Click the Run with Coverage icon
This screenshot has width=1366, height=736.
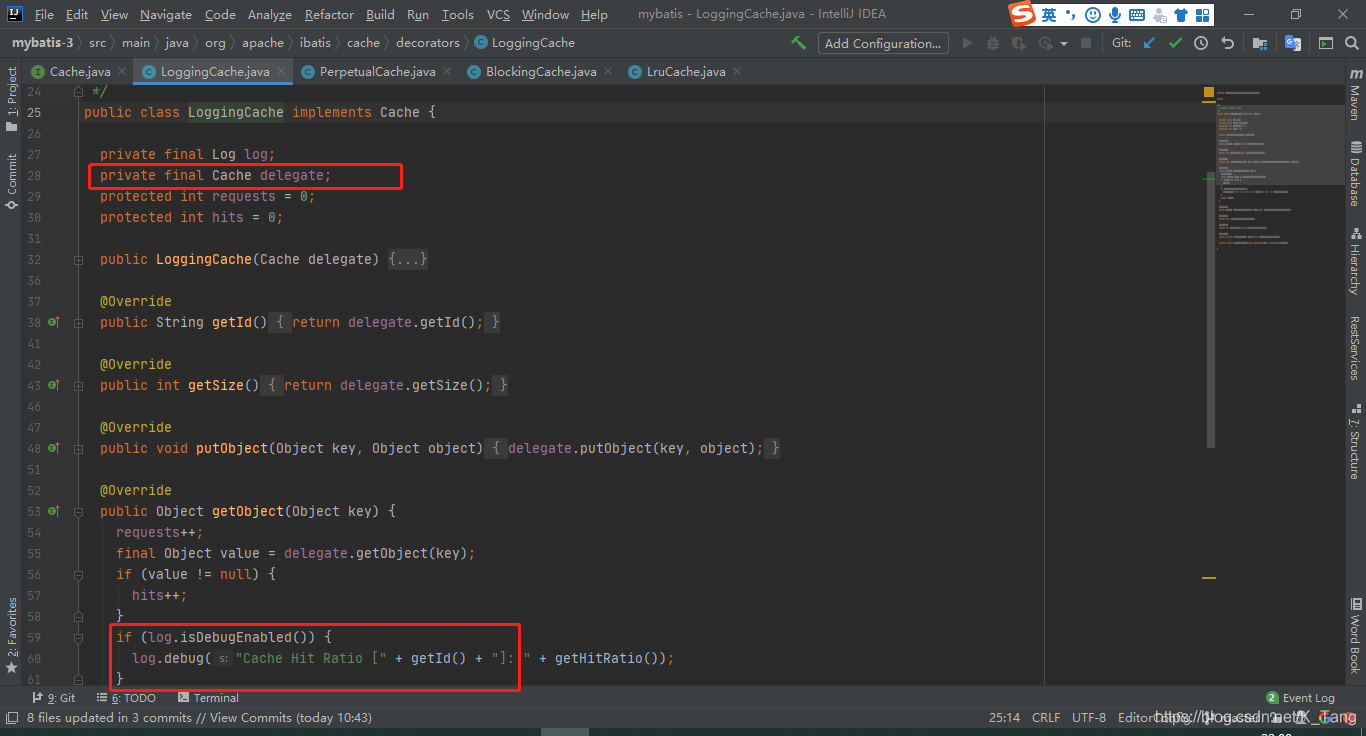coord(1019,43)
